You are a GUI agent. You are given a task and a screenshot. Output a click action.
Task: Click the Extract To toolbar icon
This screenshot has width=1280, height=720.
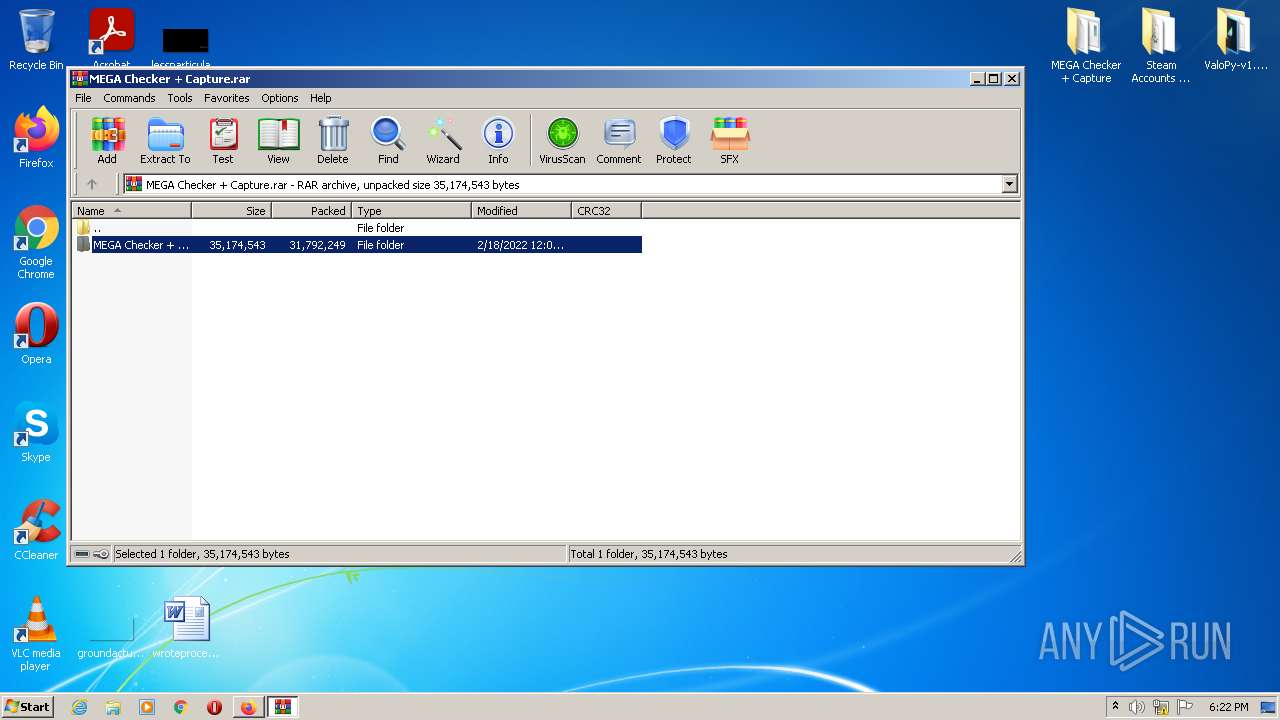(165, 141)
